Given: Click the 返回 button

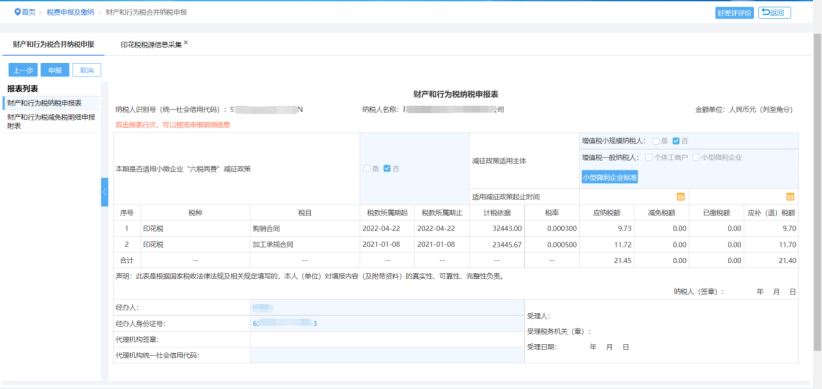Looking at the screenshot, I should tap(774, 13).
